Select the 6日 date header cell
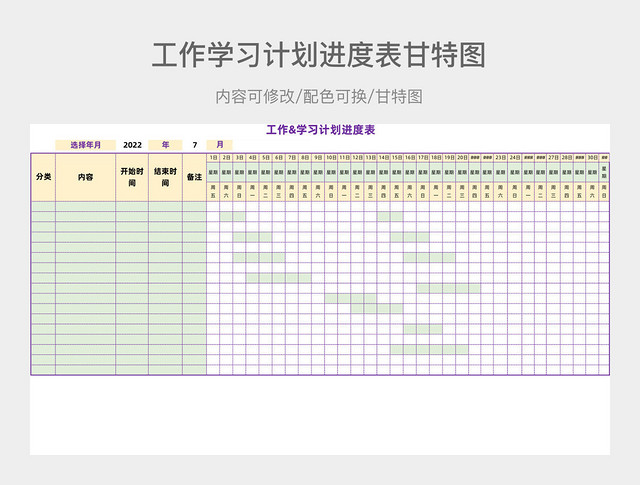Viewport: 640px width, 485px height. pos(278,158)
